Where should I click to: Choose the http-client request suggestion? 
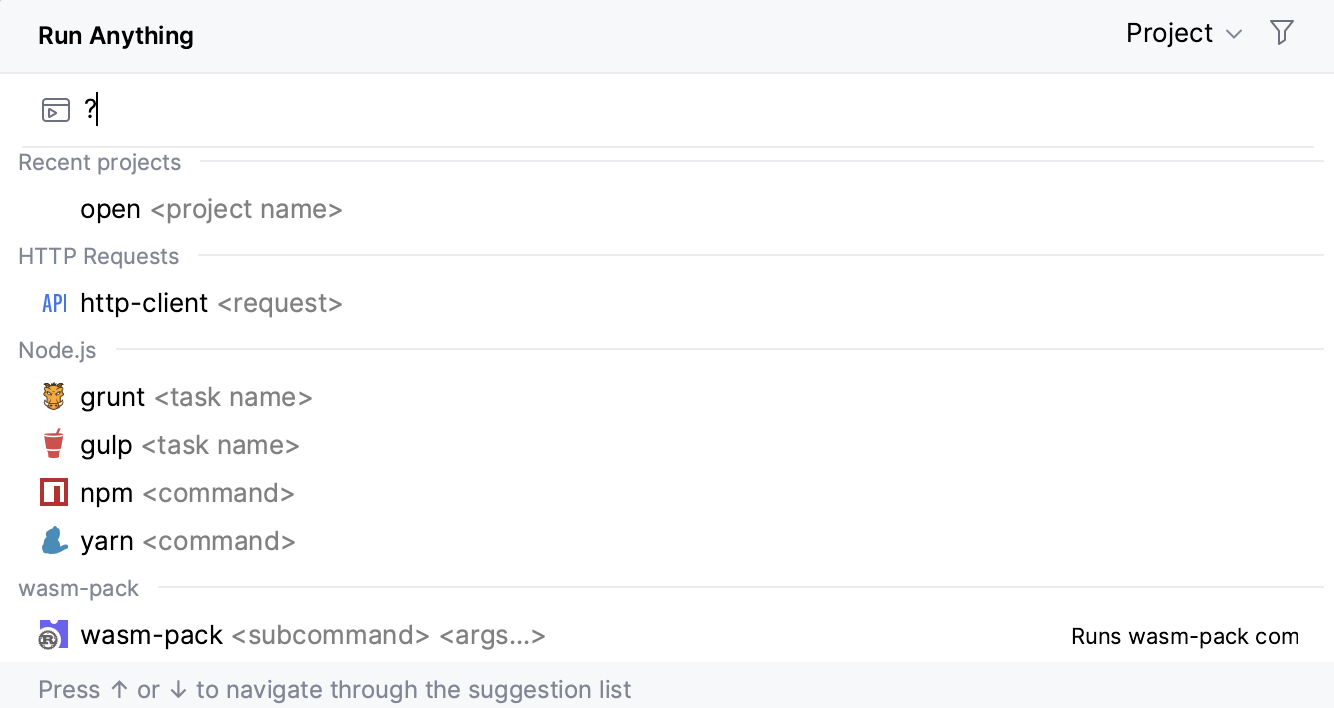click(211, 302)
